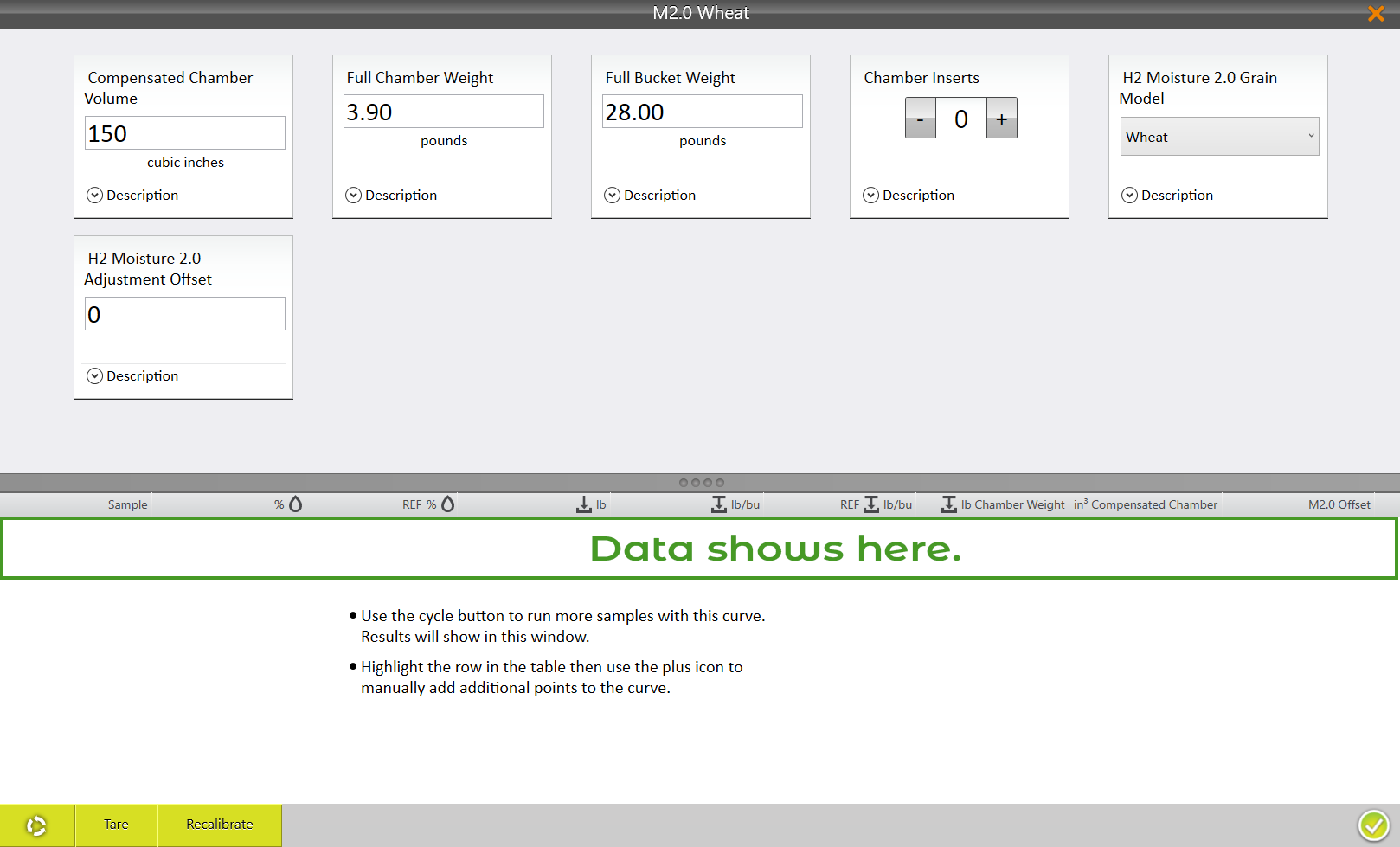The width and height of the screenshot is (1400, 847).
Task: Click the cycle button in bottom toolbar
Action: tap(36, 825)
